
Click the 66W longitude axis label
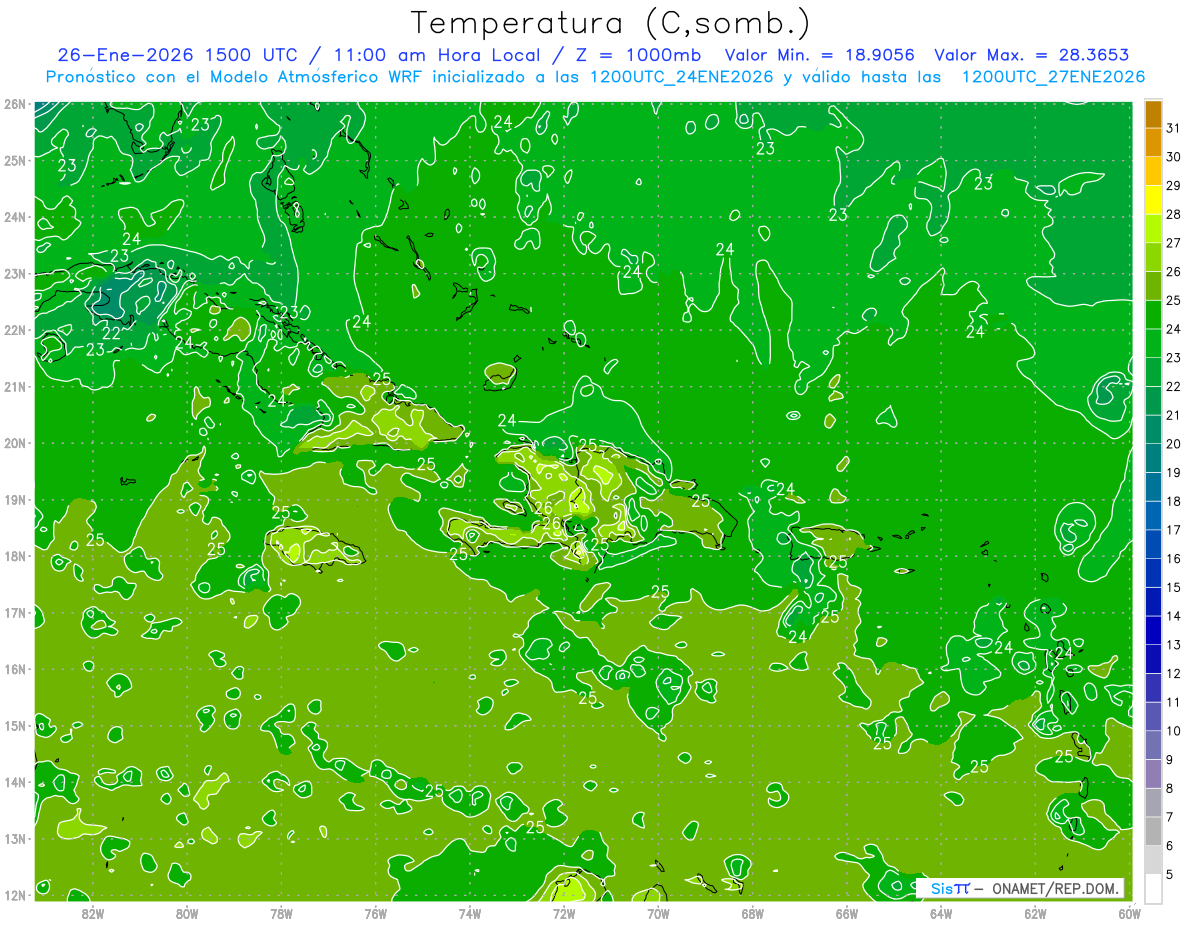[x=847, y=912]
